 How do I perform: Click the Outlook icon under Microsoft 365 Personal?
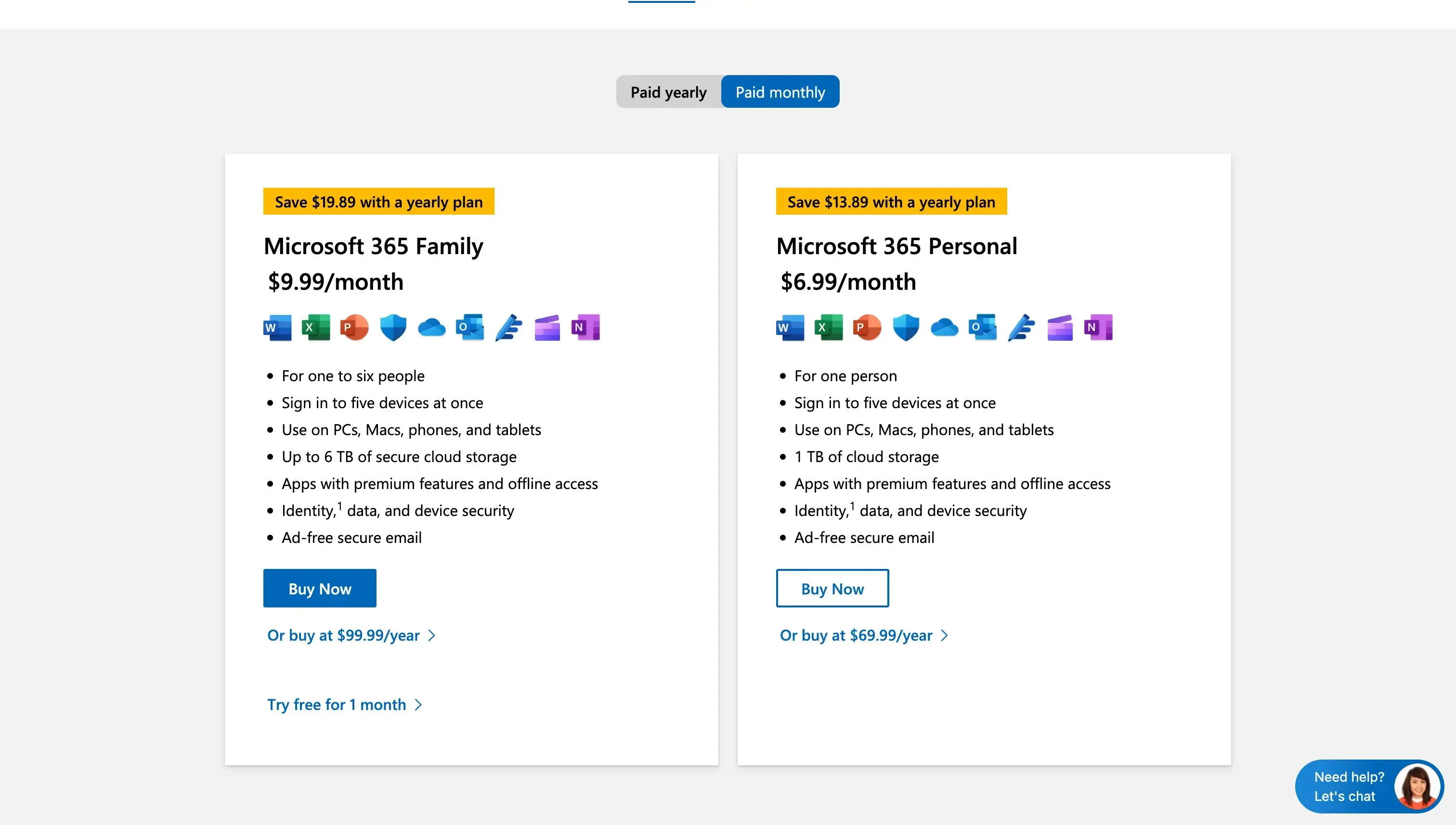[982, 327]
